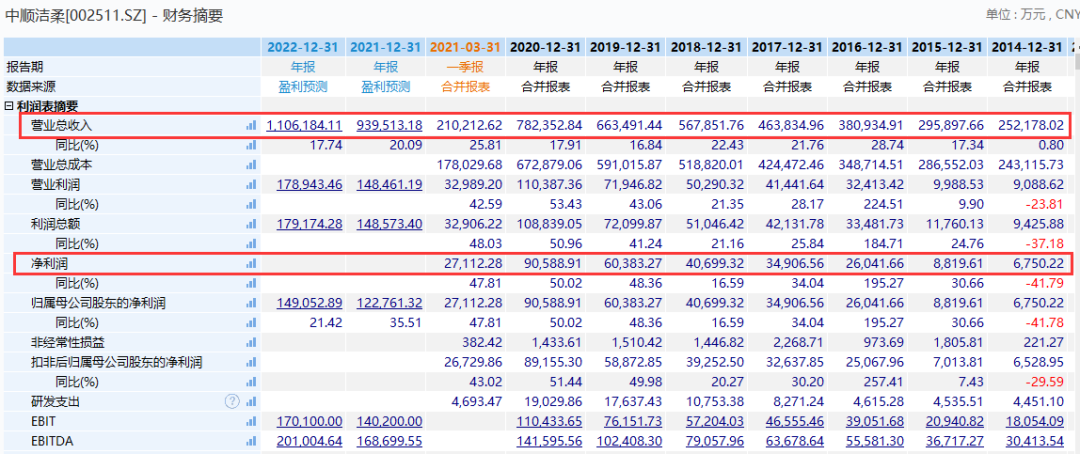1080x454 pixels.
Task: Click the trend chart icon for 营业利润
Action: coord(251,185)
